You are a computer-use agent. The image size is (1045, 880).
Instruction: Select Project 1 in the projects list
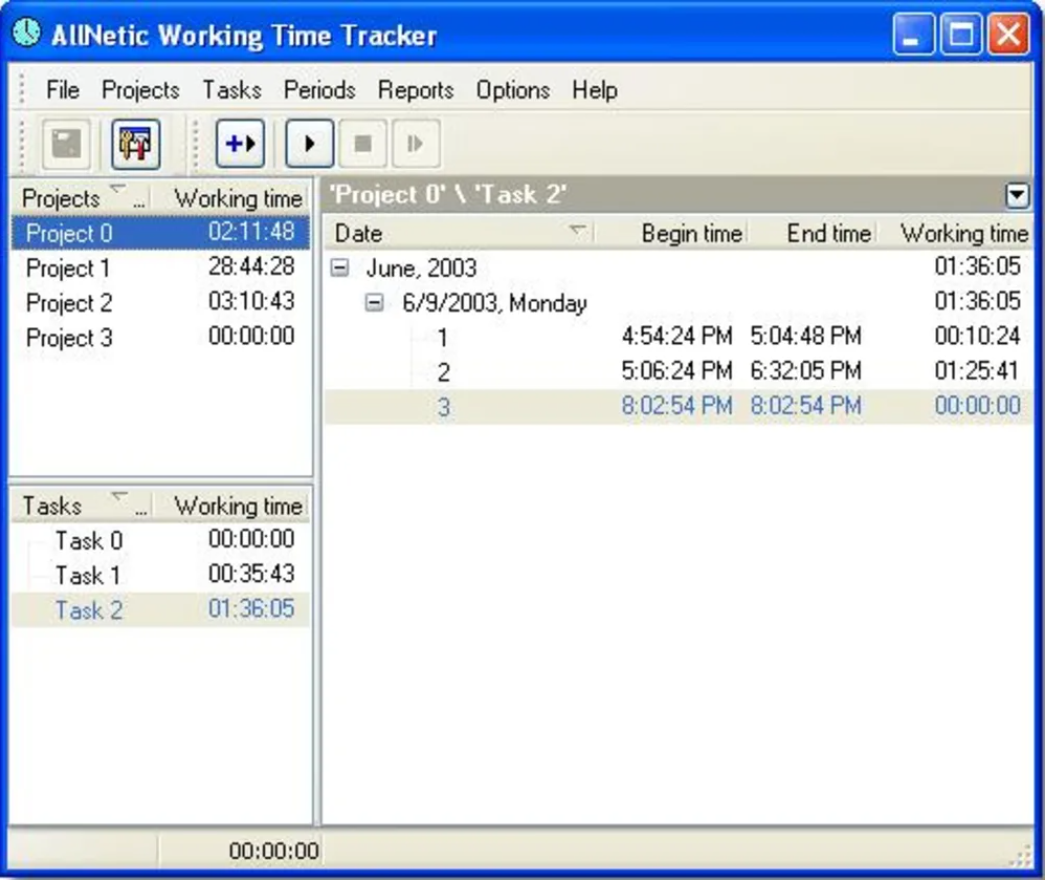point(161,267)
